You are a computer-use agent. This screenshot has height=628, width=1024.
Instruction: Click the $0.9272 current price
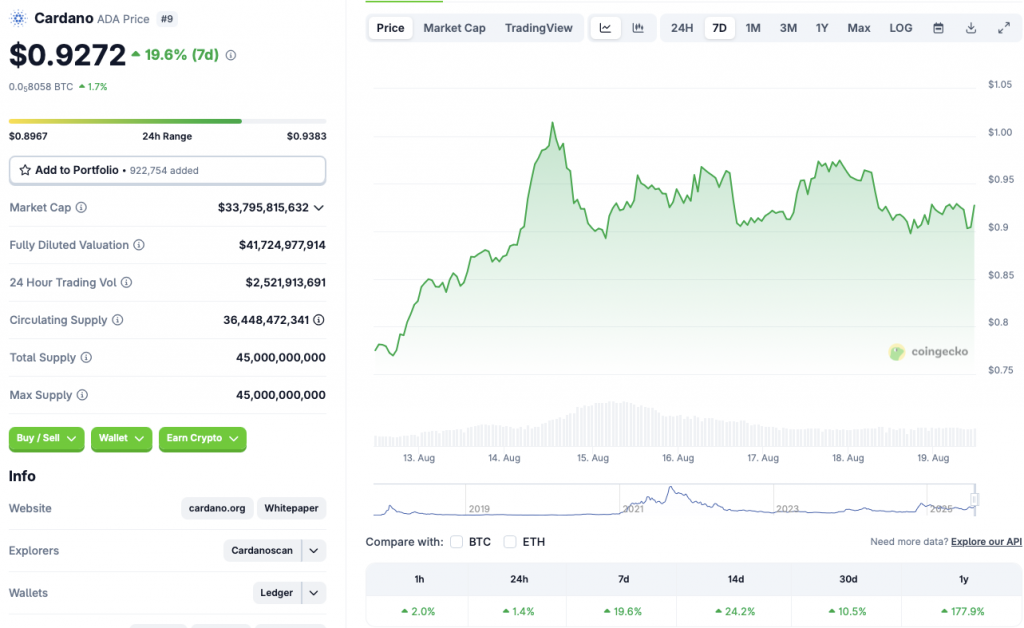67,55
